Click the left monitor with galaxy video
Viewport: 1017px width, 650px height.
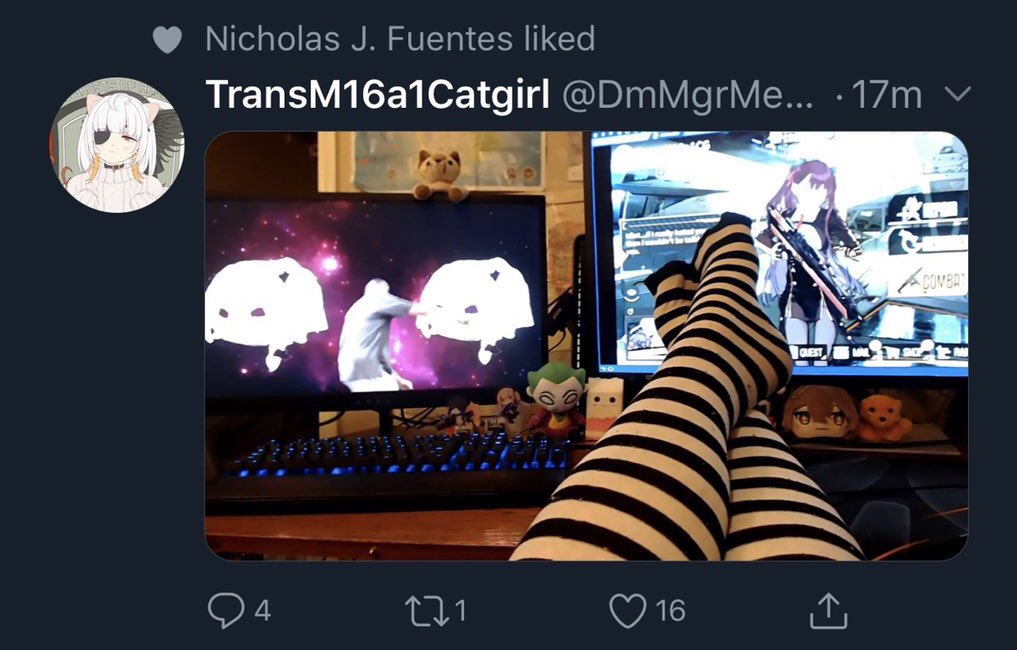(375, 295)
